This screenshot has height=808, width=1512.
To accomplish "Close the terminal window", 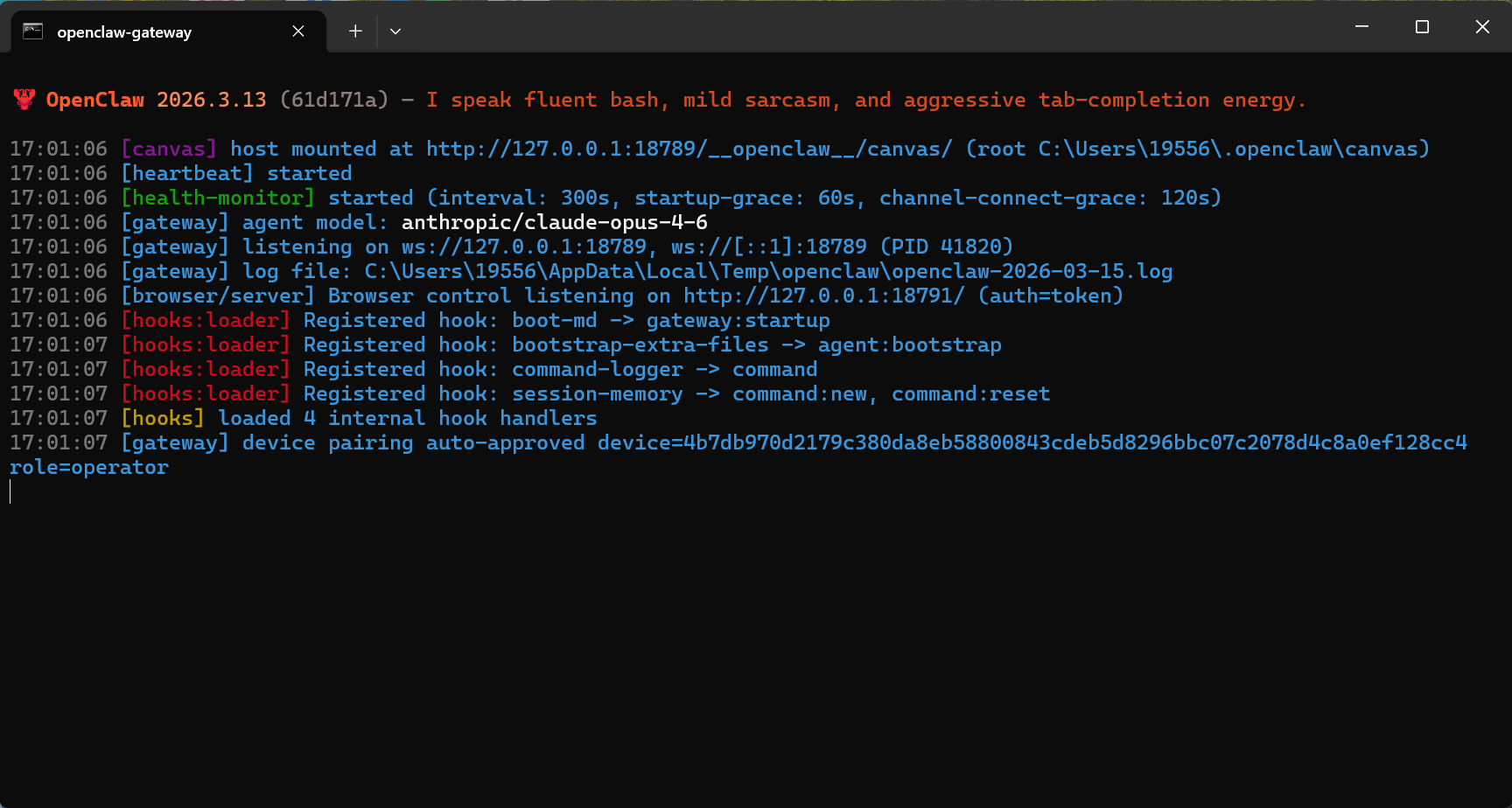I will coord(1482,27).
